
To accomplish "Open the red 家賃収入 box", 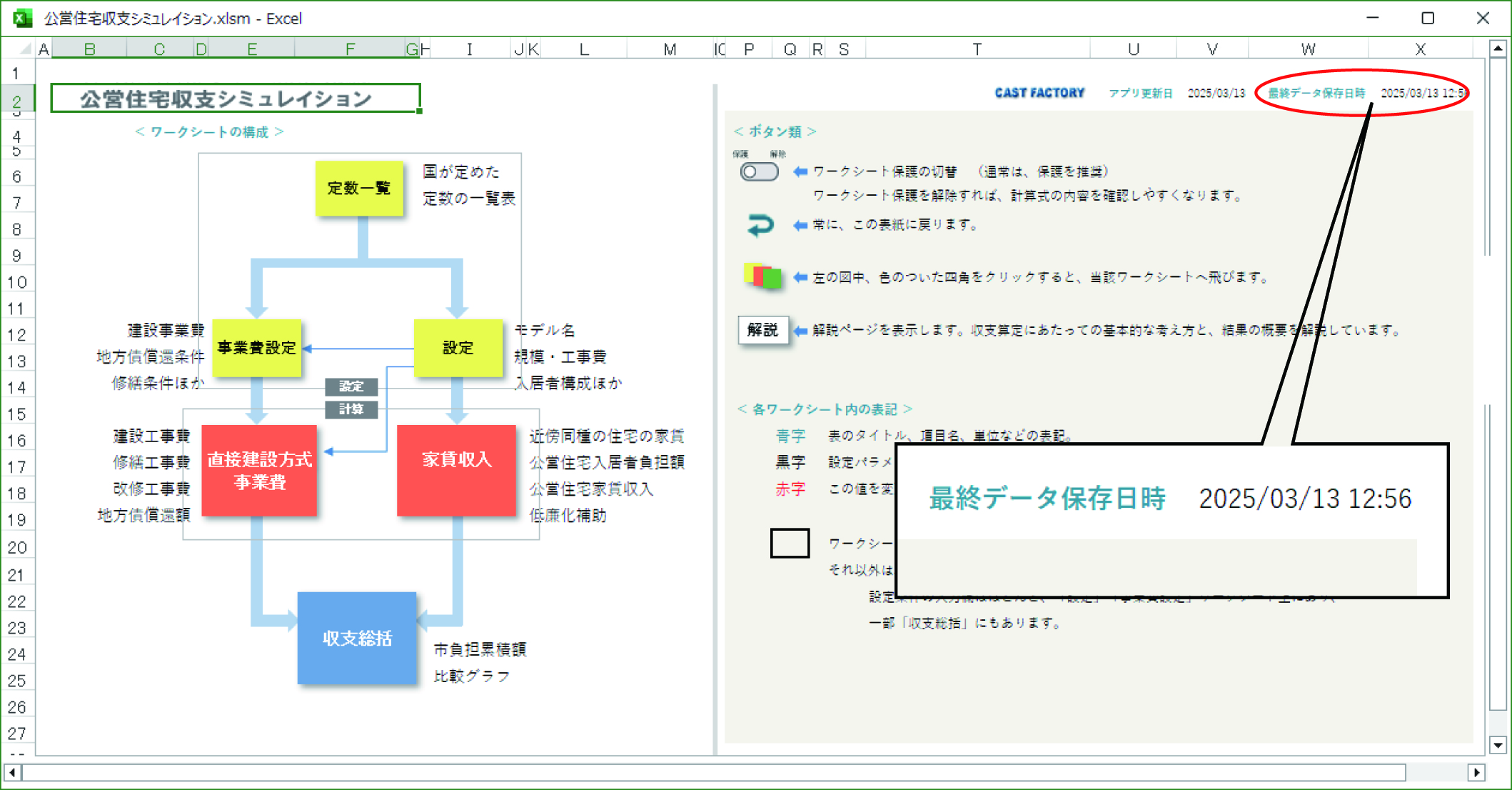I will pos(456,470).
